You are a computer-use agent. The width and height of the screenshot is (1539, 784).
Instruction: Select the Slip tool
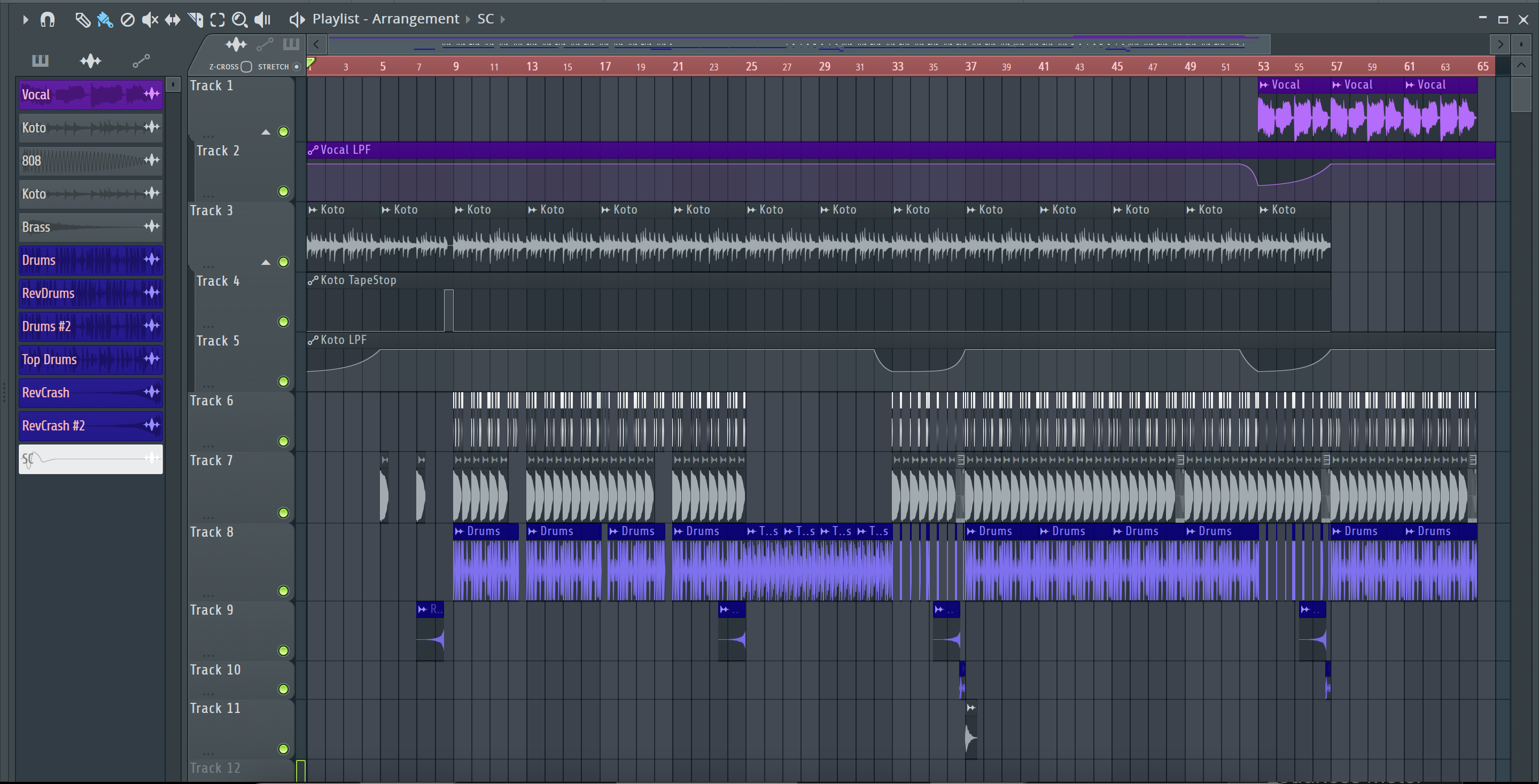[172, 20]
